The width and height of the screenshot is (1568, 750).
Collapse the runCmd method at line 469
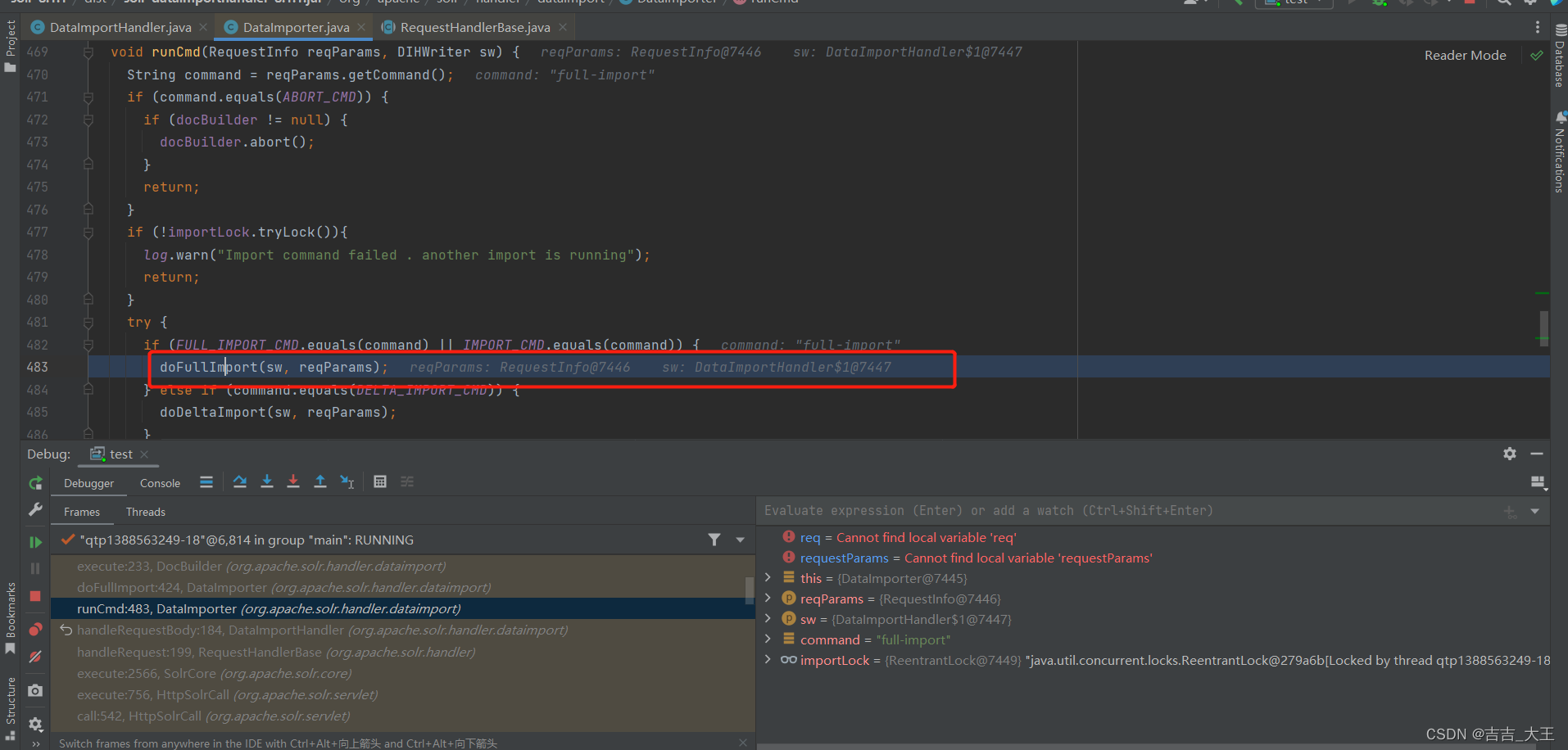88,52
